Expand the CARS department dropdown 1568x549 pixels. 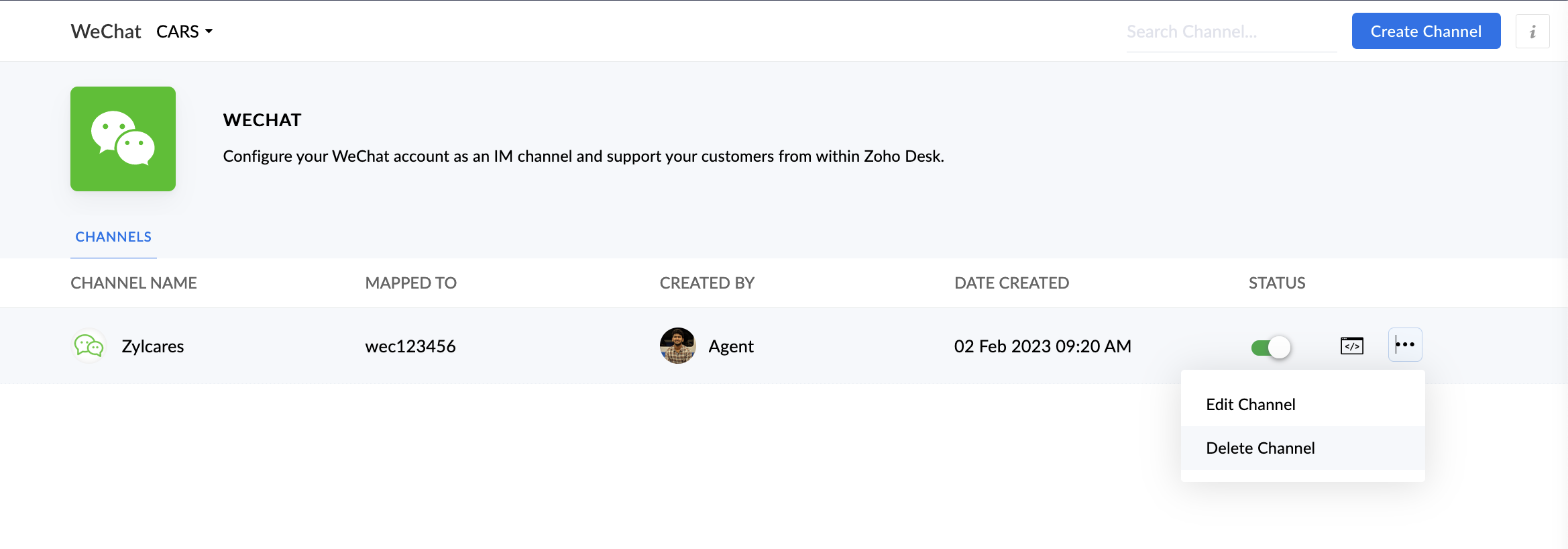(x=184, y=32)
